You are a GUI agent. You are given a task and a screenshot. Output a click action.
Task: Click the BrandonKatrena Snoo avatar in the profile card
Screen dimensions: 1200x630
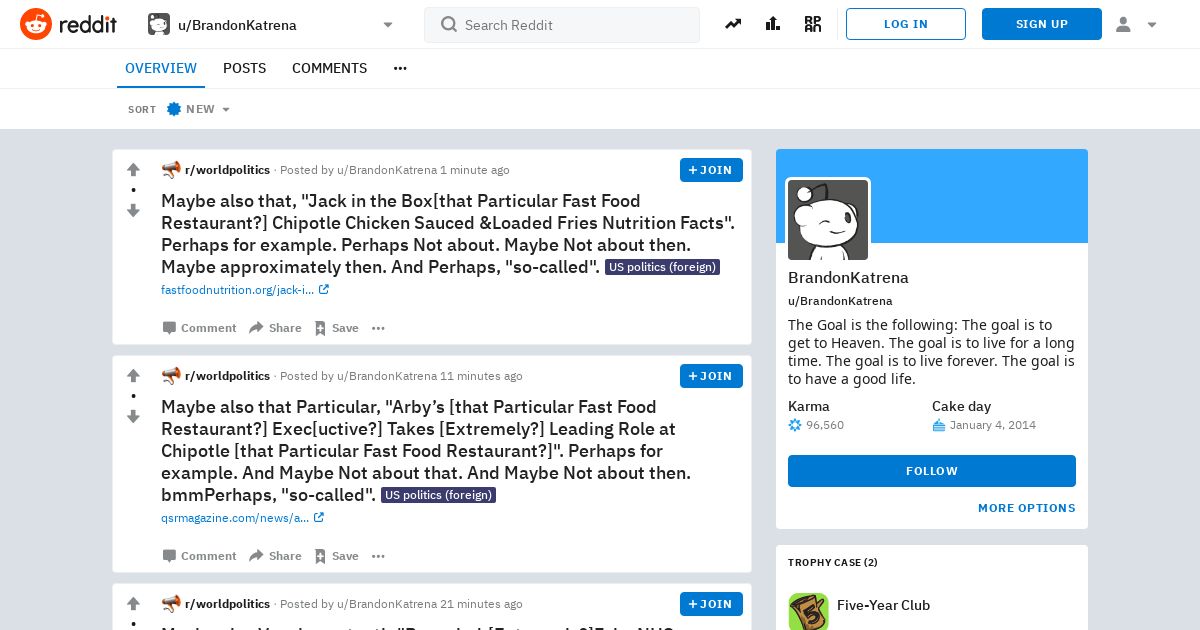(x=828, y=220)
